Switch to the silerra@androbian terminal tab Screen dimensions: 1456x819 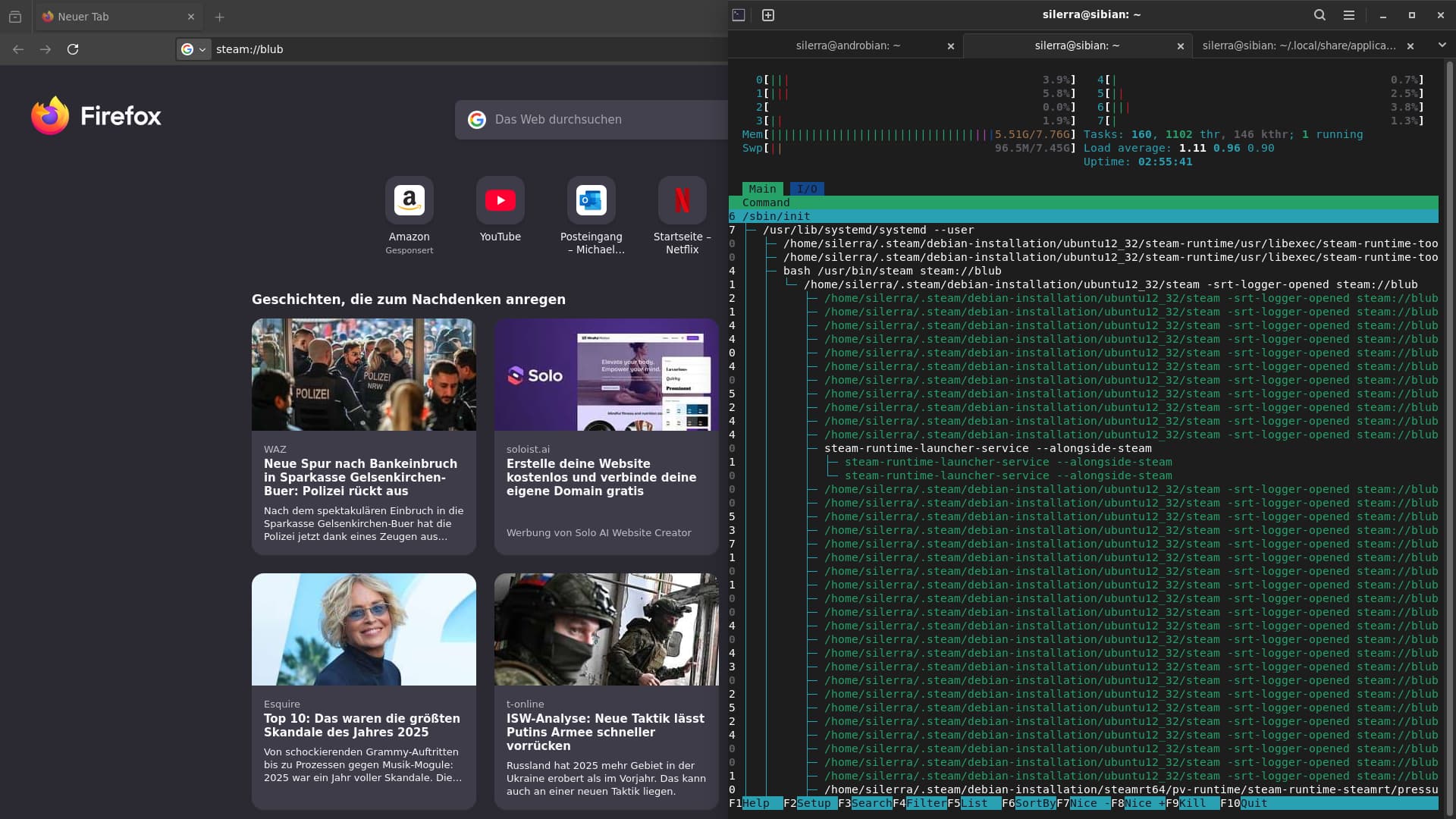pyautogui.click(x=848, y=45)
